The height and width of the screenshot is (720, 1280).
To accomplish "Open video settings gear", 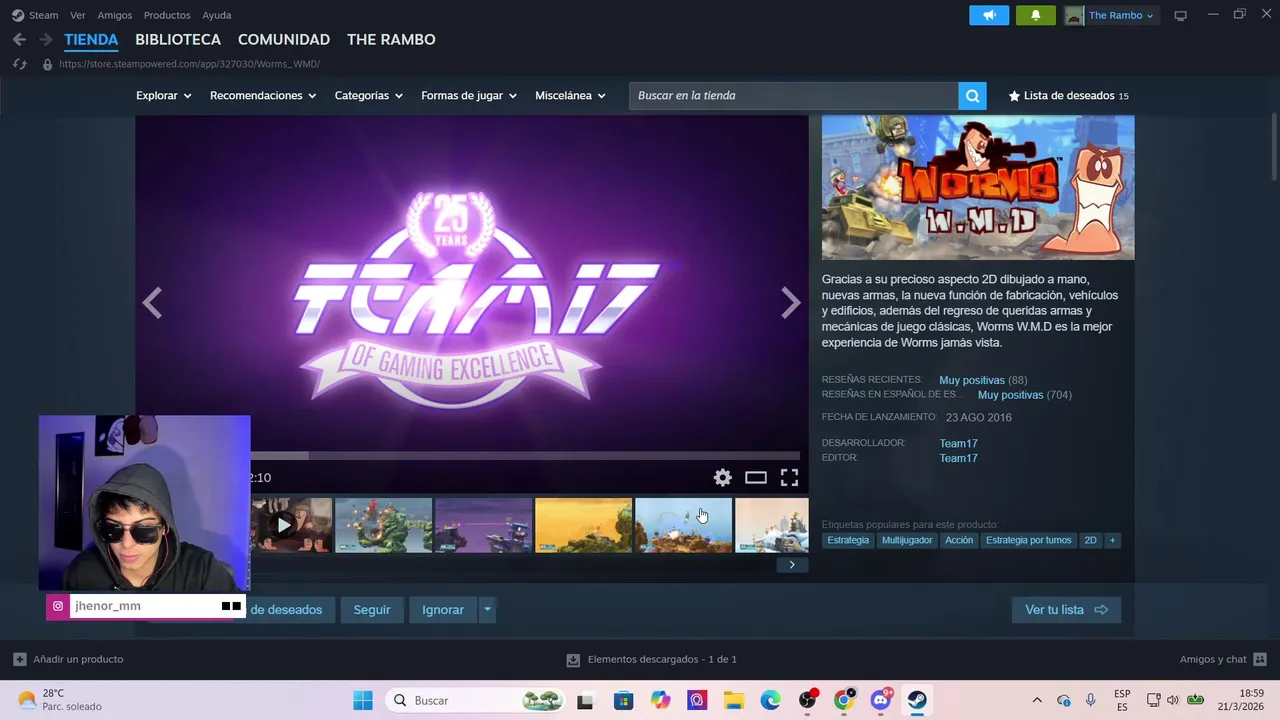I will coord(723,478).
